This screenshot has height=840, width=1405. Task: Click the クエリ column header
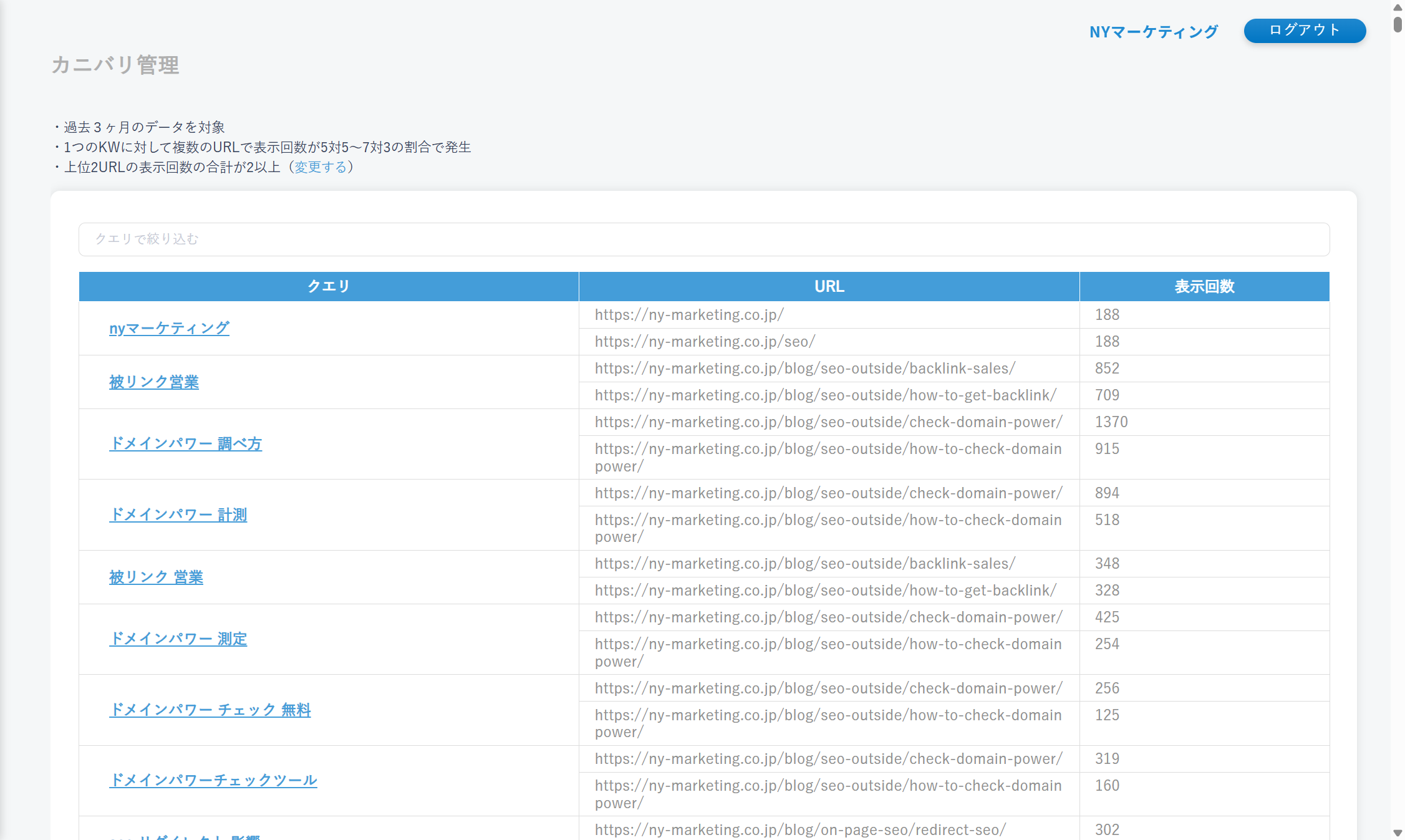329,286
